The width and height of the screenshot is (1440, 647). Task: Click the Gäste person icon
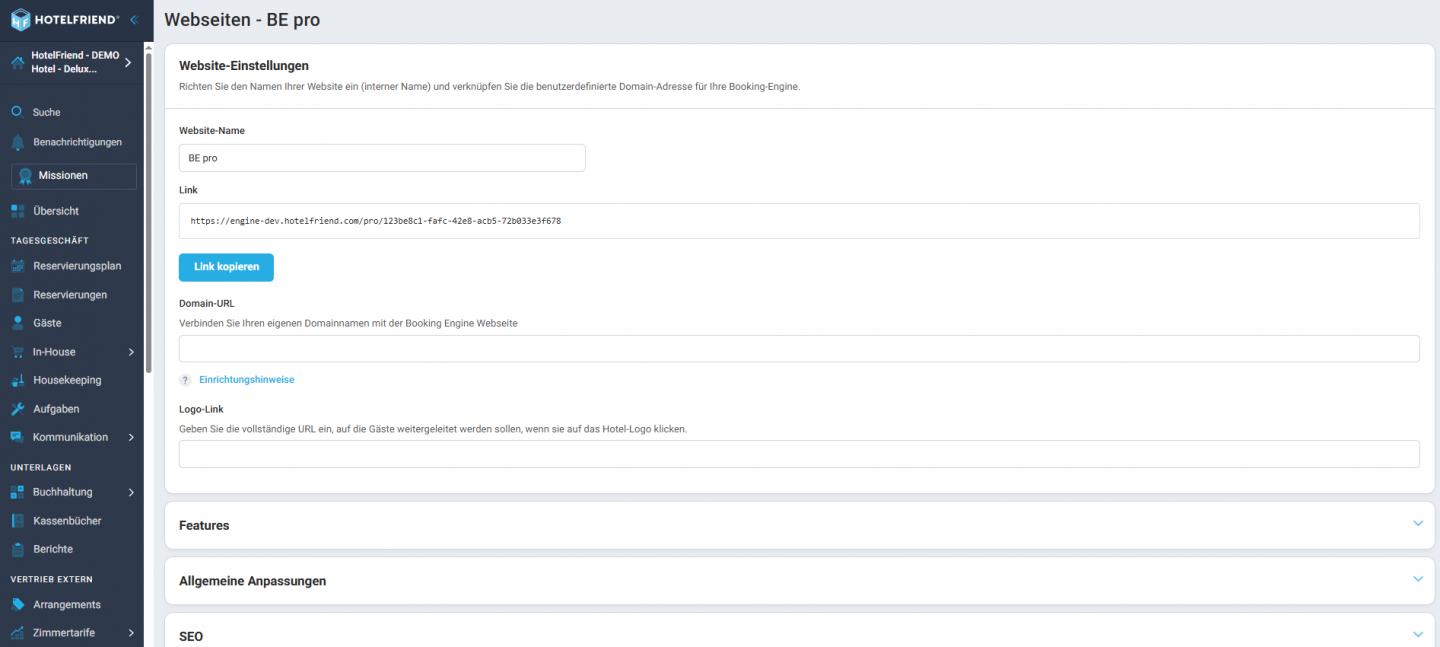click(x=17, y=323)
